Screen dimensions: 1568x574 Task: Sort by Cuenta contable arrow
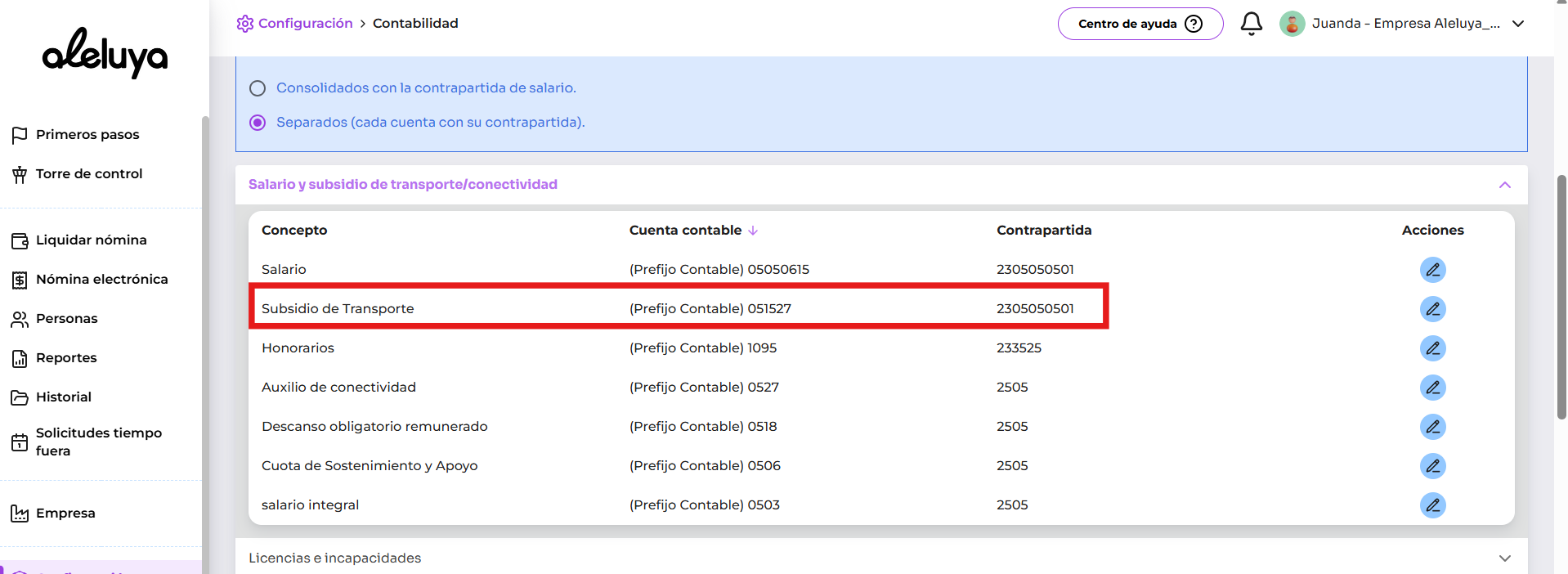coord(753,231)
